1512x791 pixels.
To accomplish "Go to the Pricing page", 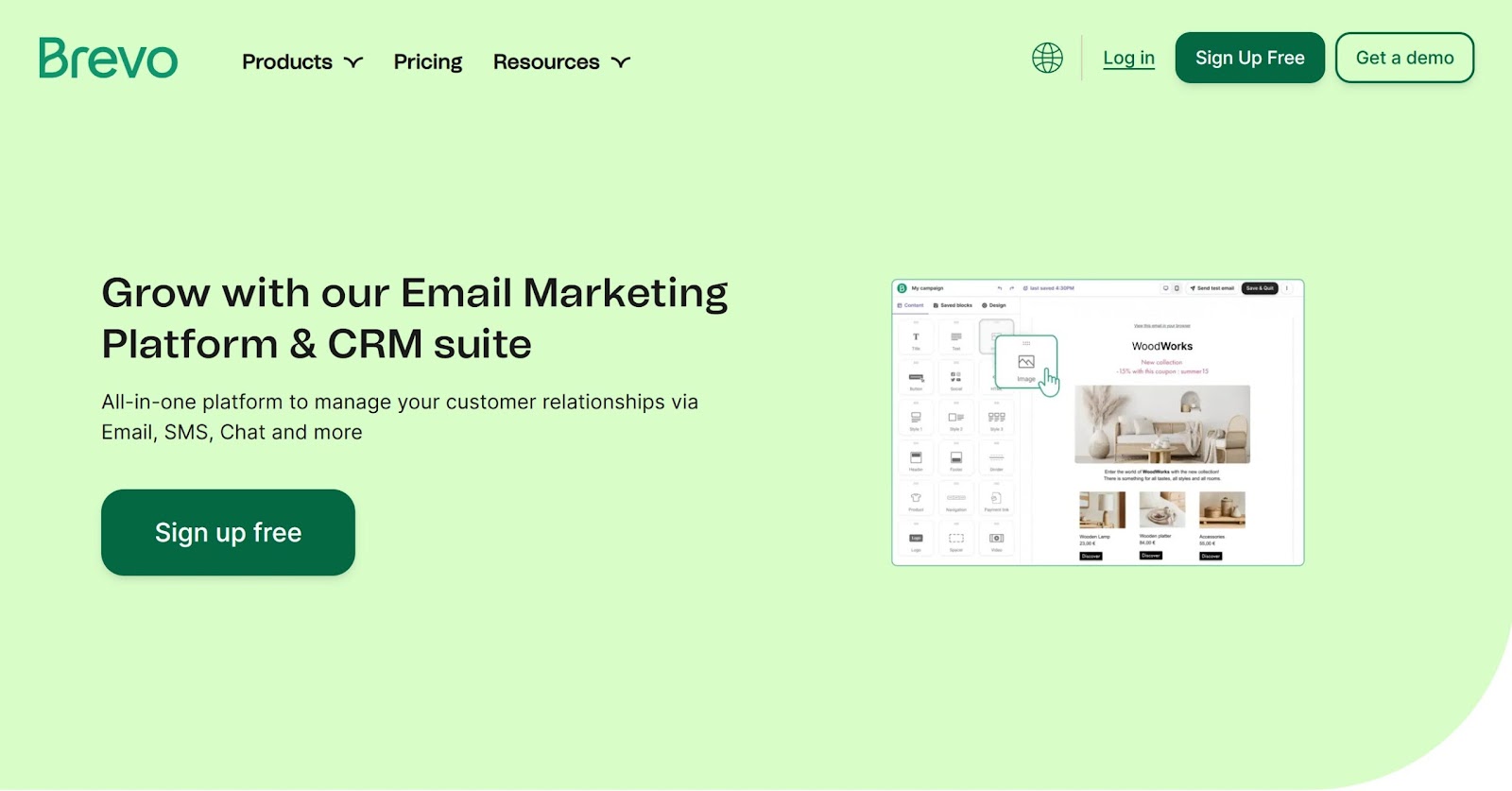I will point(428,62).
